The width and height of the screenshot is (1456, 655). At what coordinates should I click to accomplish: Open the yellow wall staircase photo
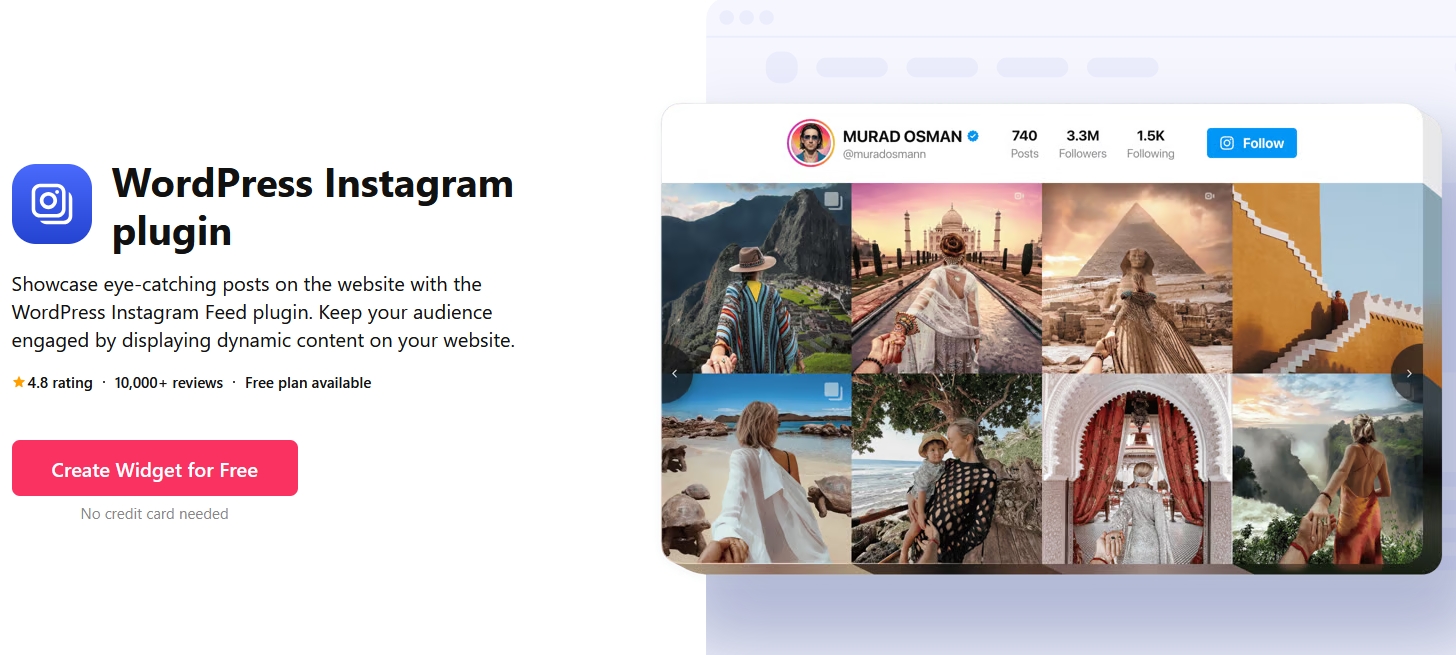click(x=1328, y=278)
